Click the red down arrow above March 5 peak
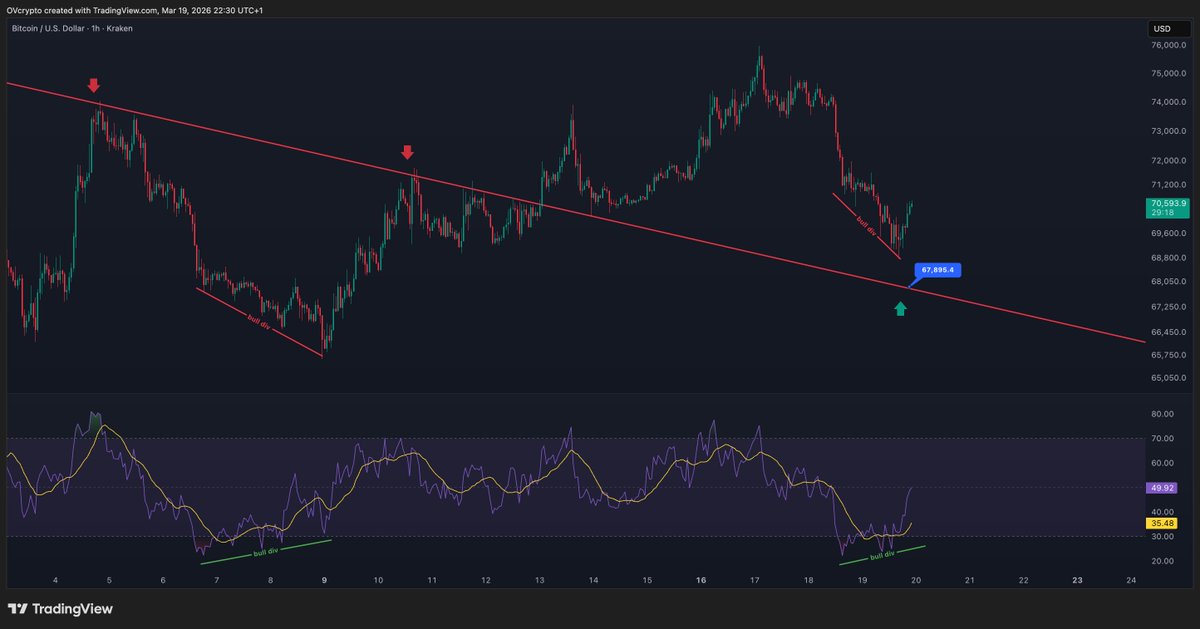This screenshot has height=629, width=1200. 93,85
